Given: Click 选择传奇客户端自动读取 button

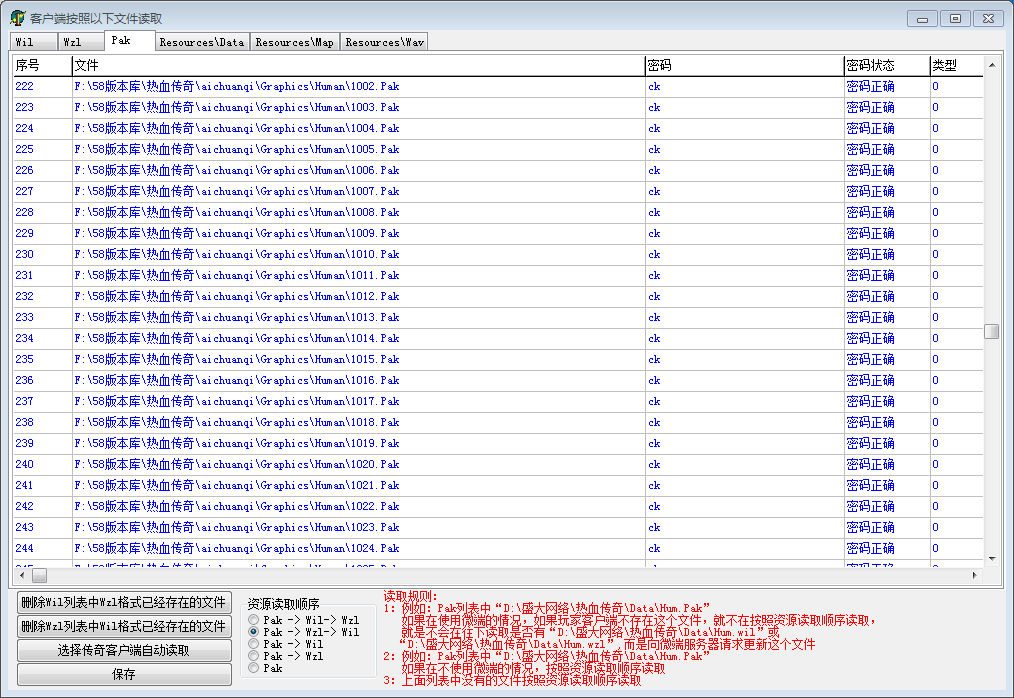Looking at the screenshot, I should click(x=124, y=650).
